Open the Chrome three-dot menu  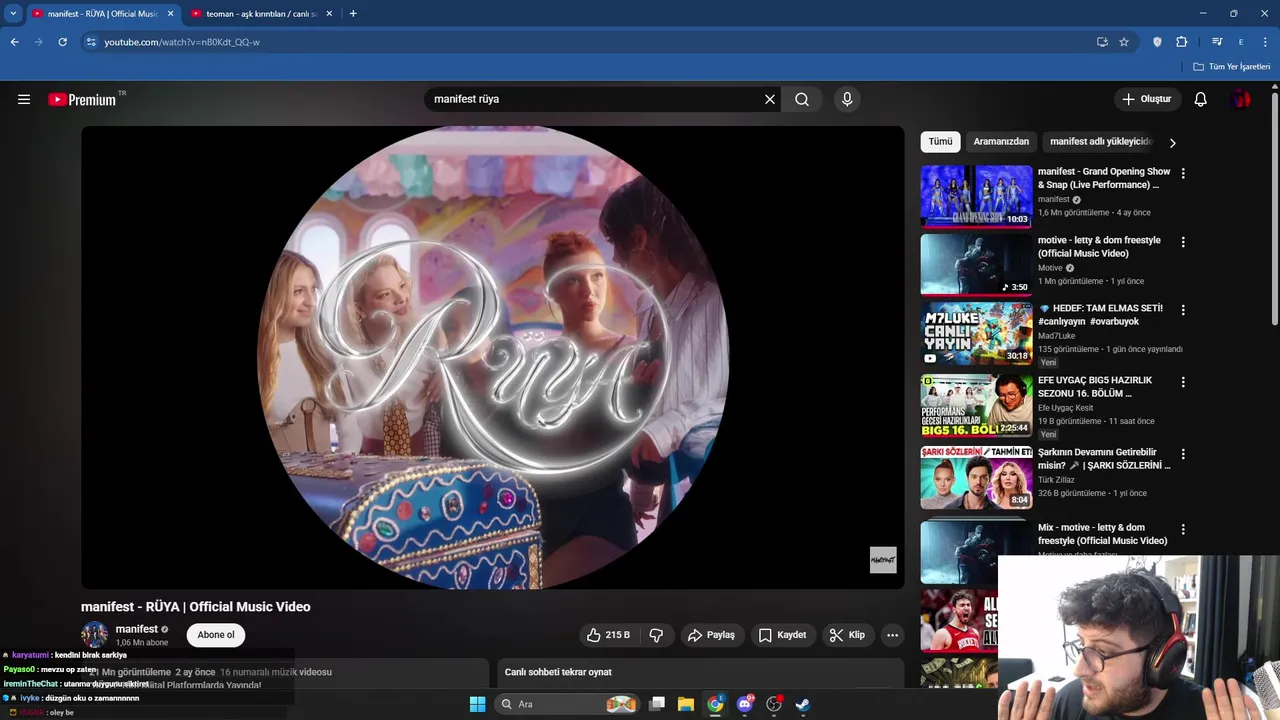pos(1265,42)
